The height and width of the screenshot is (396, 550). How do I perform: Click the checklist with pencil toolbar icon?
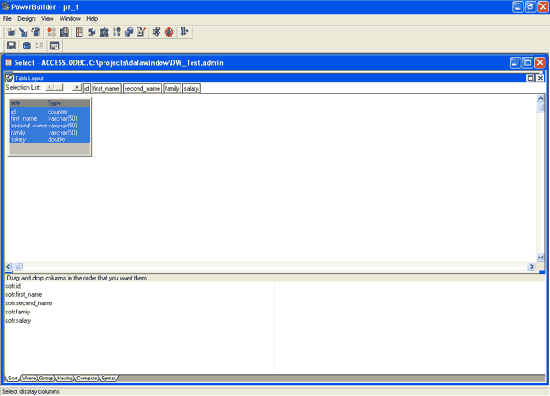tap(141, 32)
